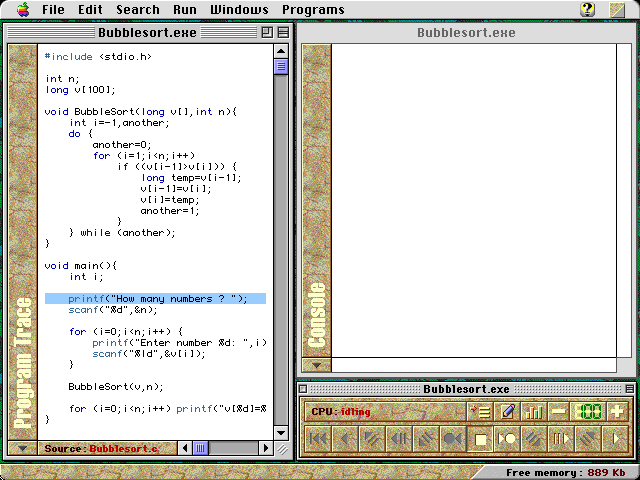Click the run-to-breakpoint arrow-circle button
The image size is (640, 480).
click(x=507, y=438)
